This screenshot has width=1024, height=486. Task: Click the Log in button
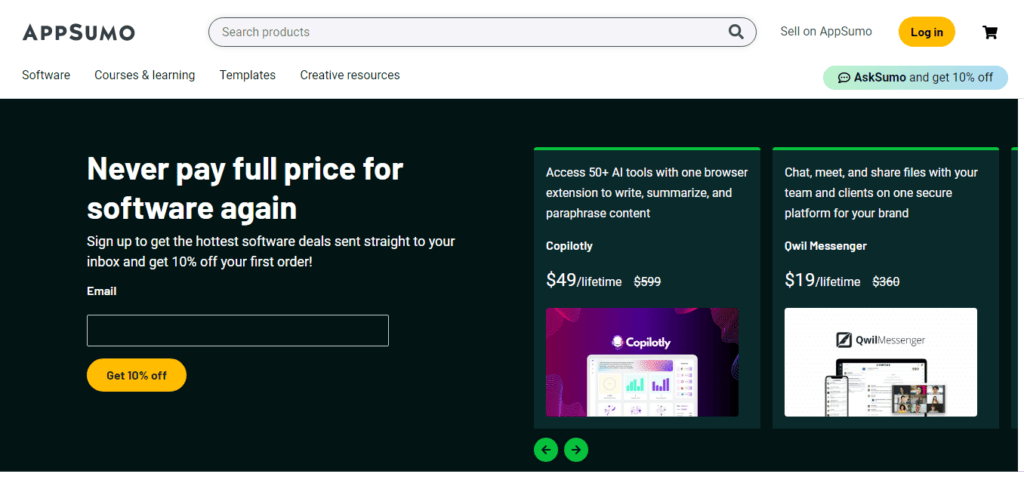[x=926, y=32]
